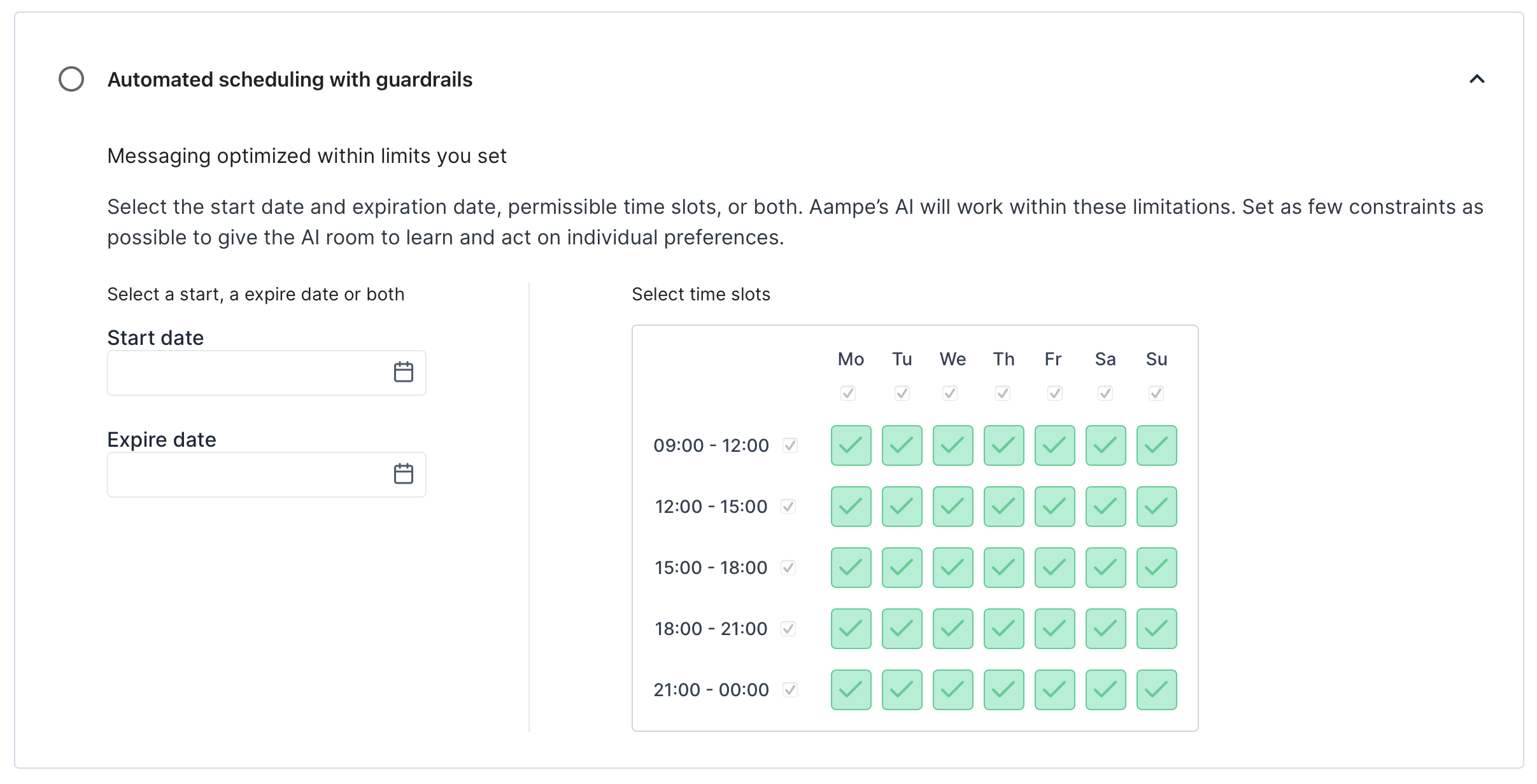Deselect Monday 21:00 - 00:00 time slot
The width and height of the screenshot is (1537, 784).
(x=851, y=690)
